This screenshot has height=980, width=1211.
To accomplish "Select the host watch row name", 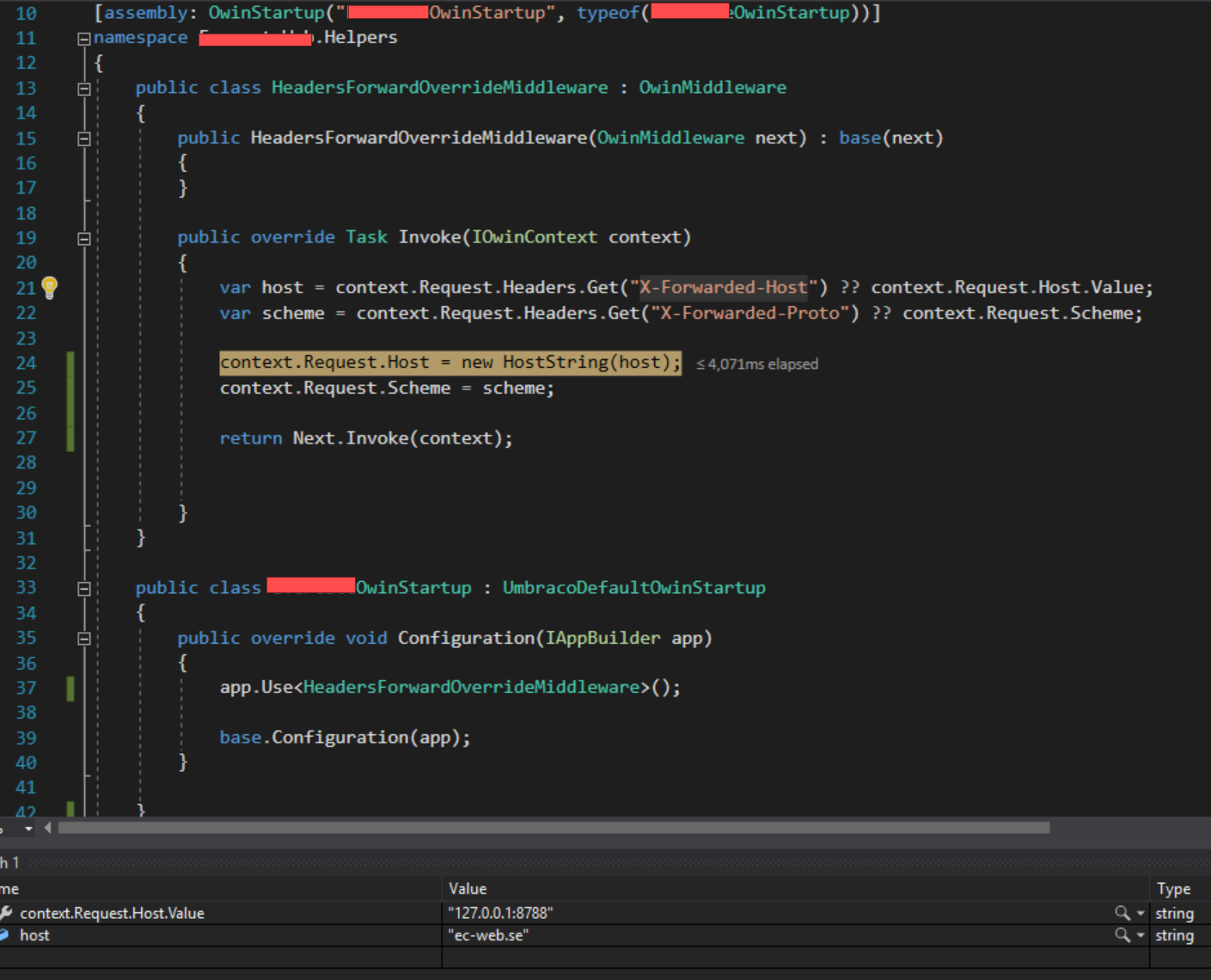I will coord(34,935).
